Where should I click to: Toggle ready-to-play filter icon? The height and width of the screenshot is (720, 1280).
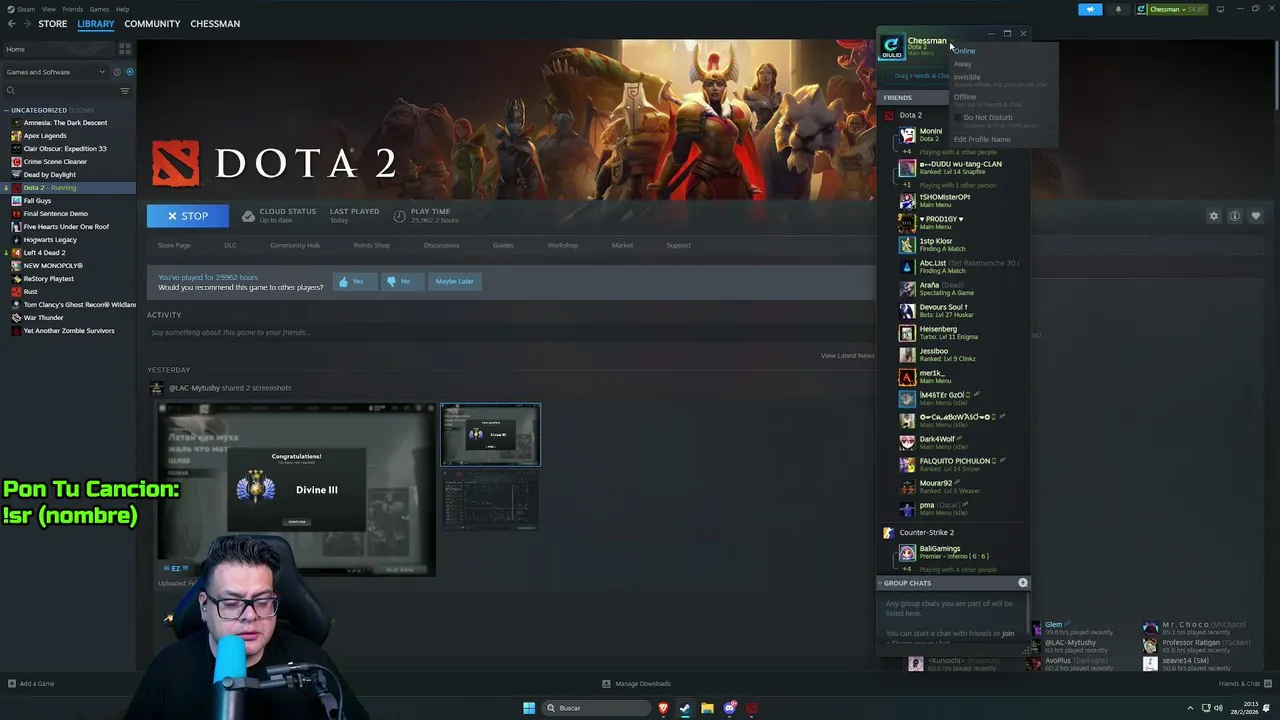[129, 72]
